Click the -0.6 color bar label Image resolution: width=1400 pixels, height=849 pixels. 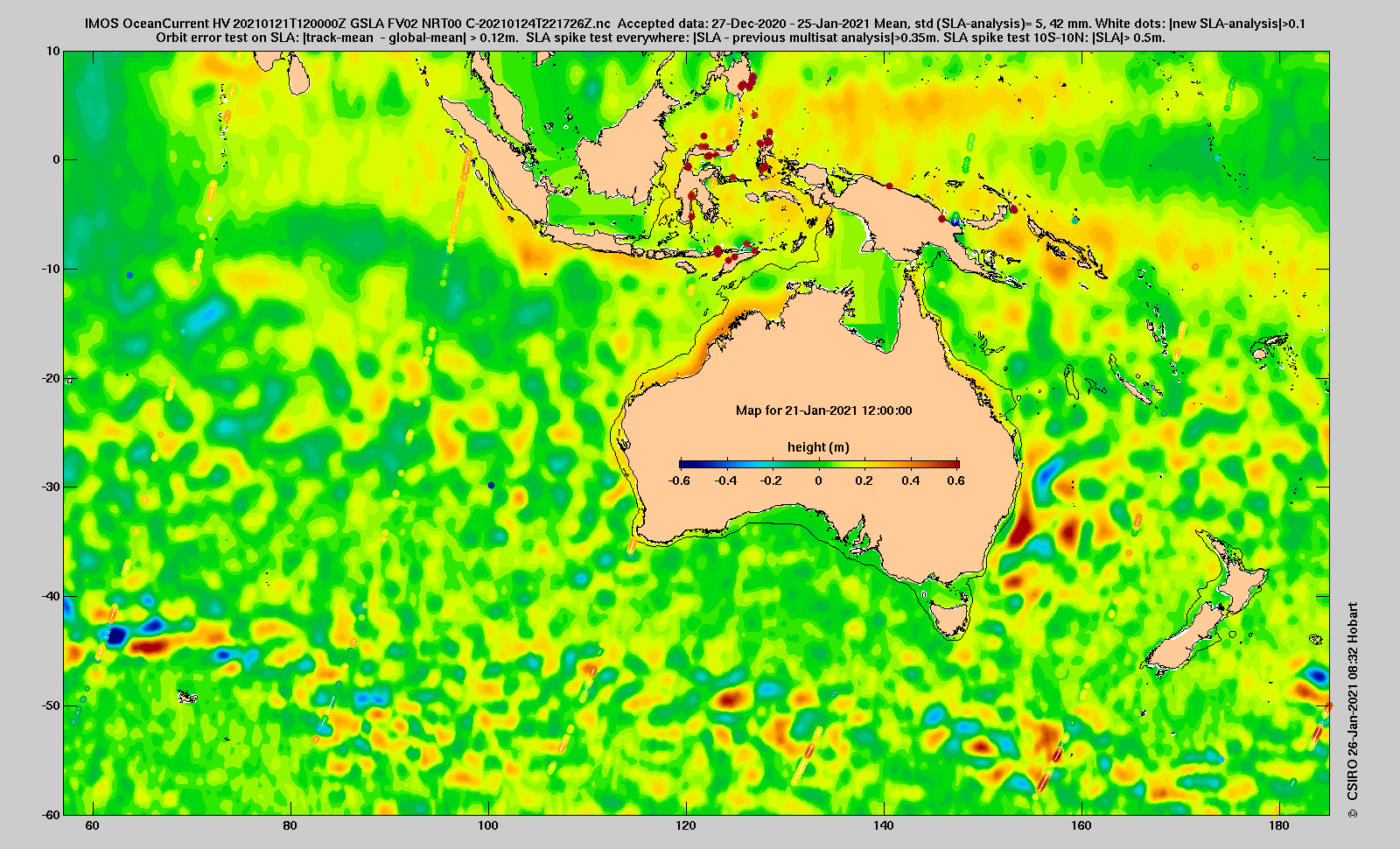(x=679, y=481)
